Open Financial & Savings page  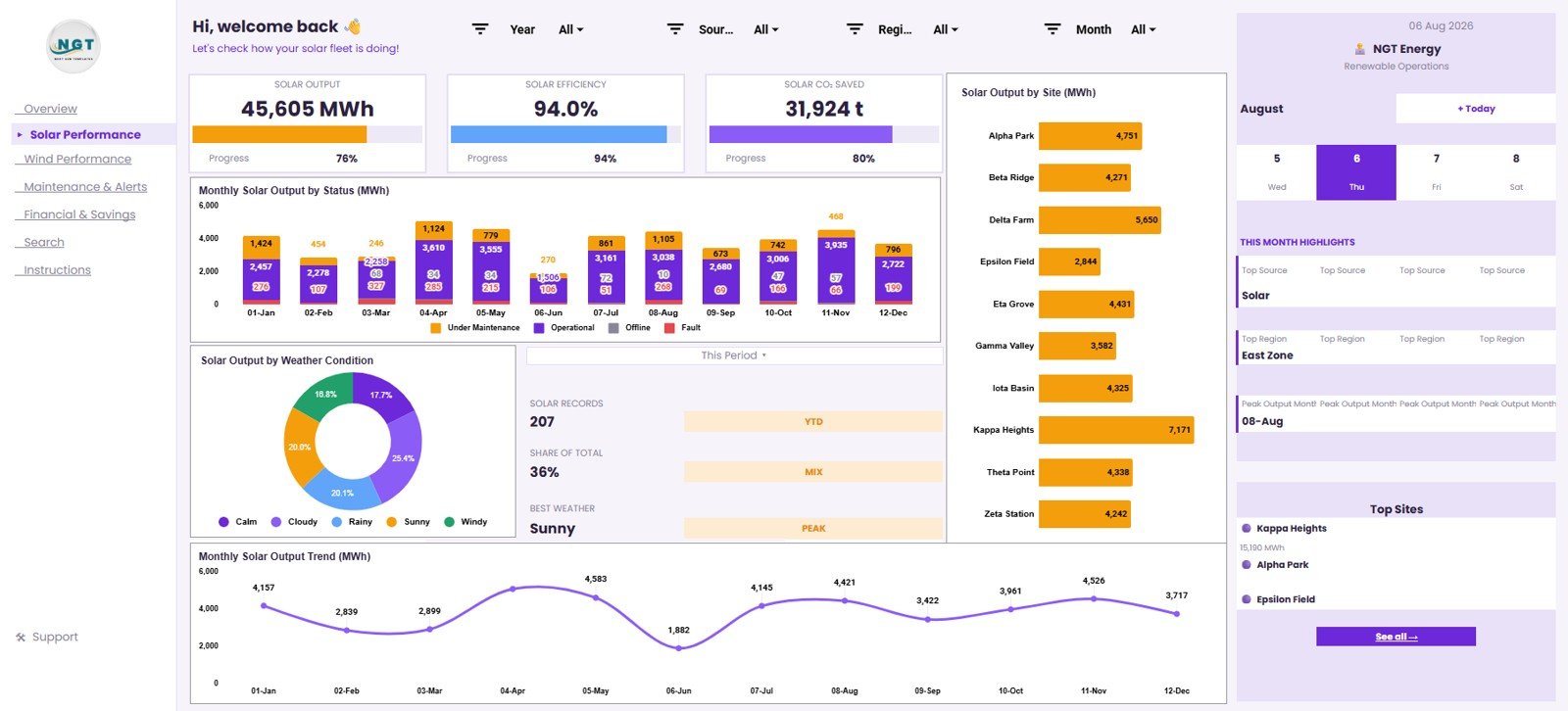click(79, 214)
